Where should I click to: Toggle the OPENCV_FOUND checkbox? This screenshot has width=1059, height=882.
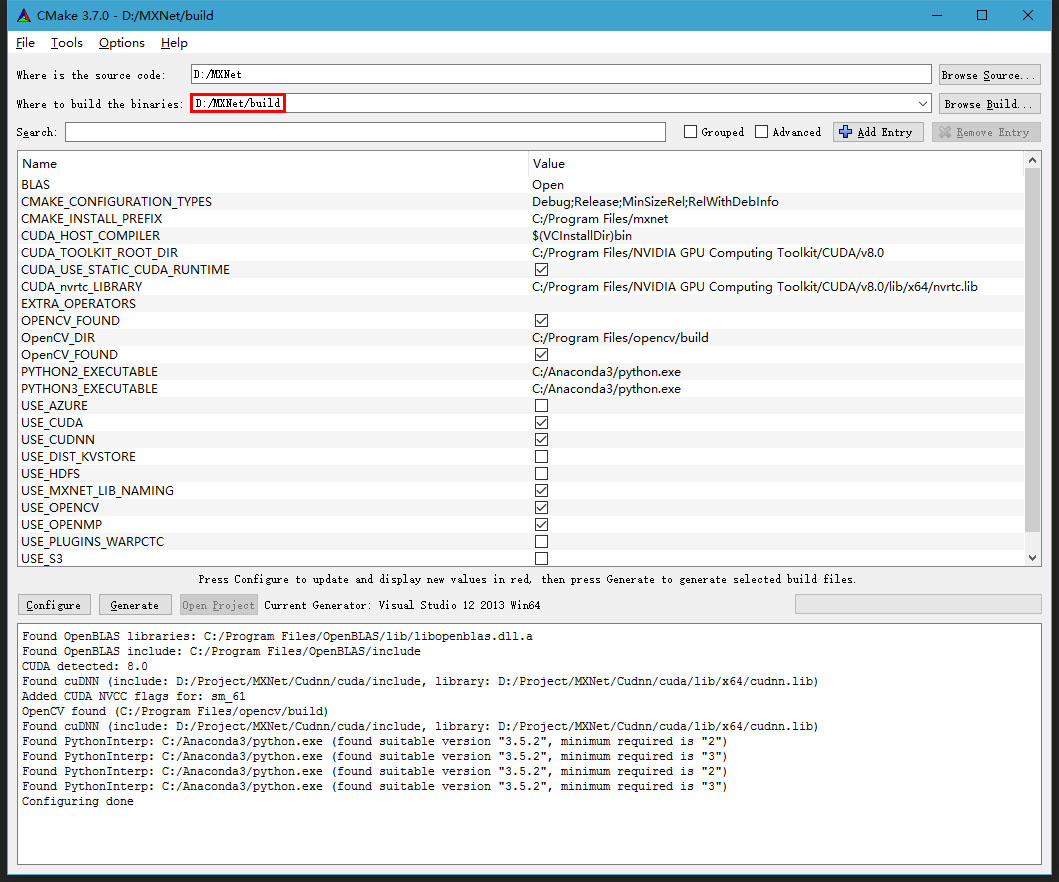tap(541, 321)
